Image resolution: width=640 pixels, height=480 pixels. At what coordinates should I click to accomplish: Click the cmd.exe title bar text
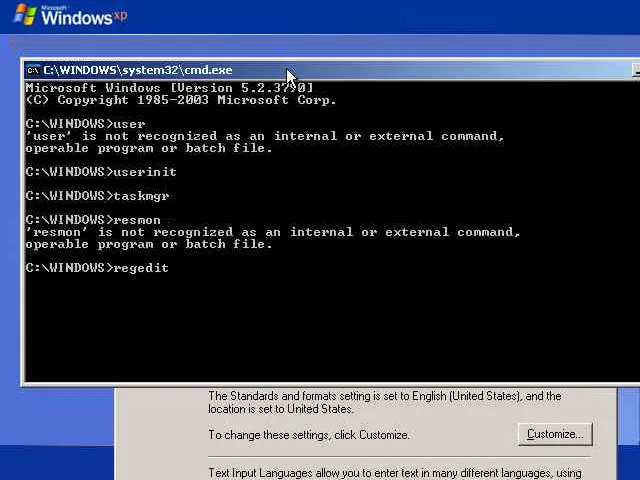138,70
